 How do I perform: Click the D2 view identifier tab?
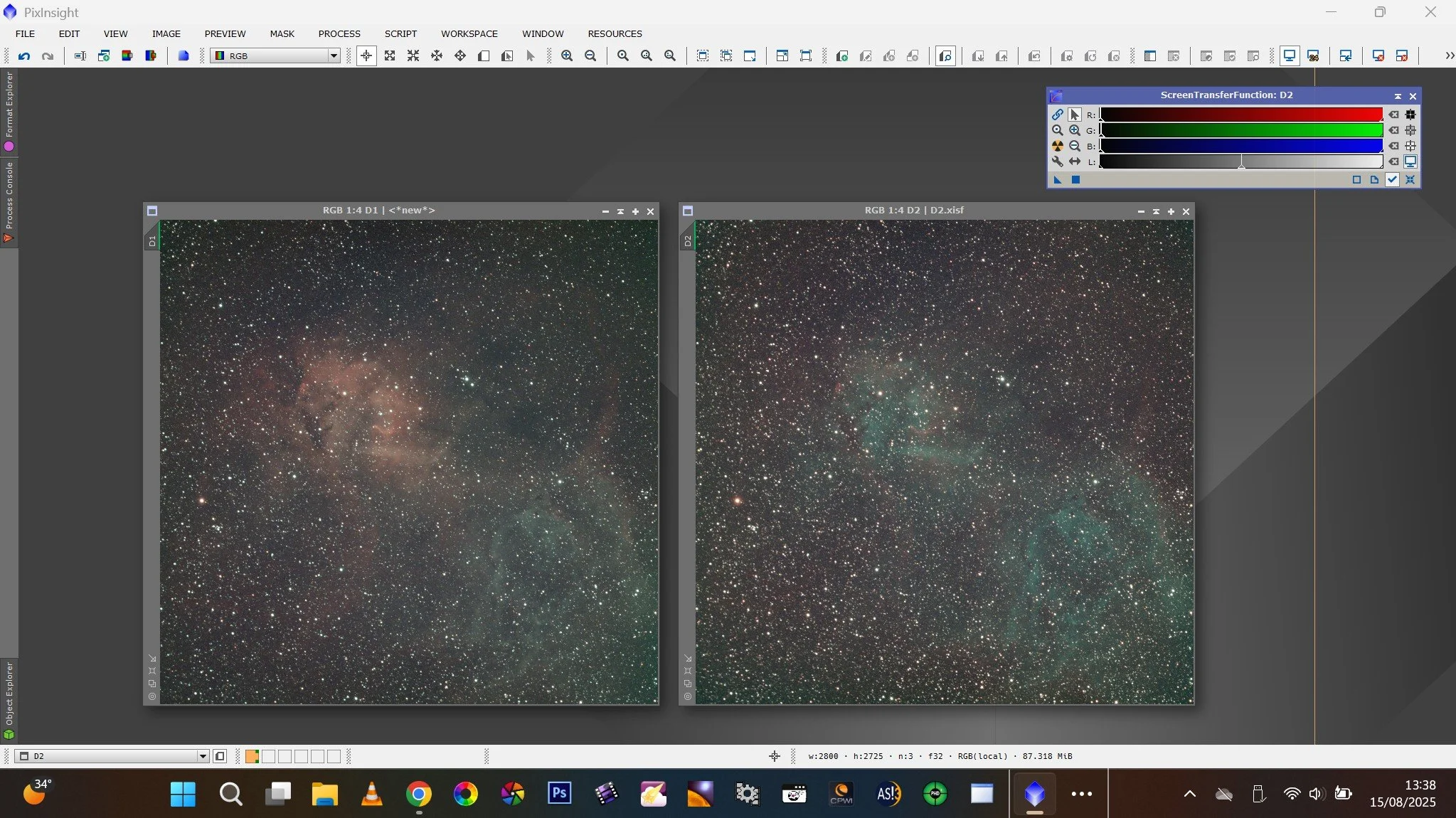coord(687,240)
